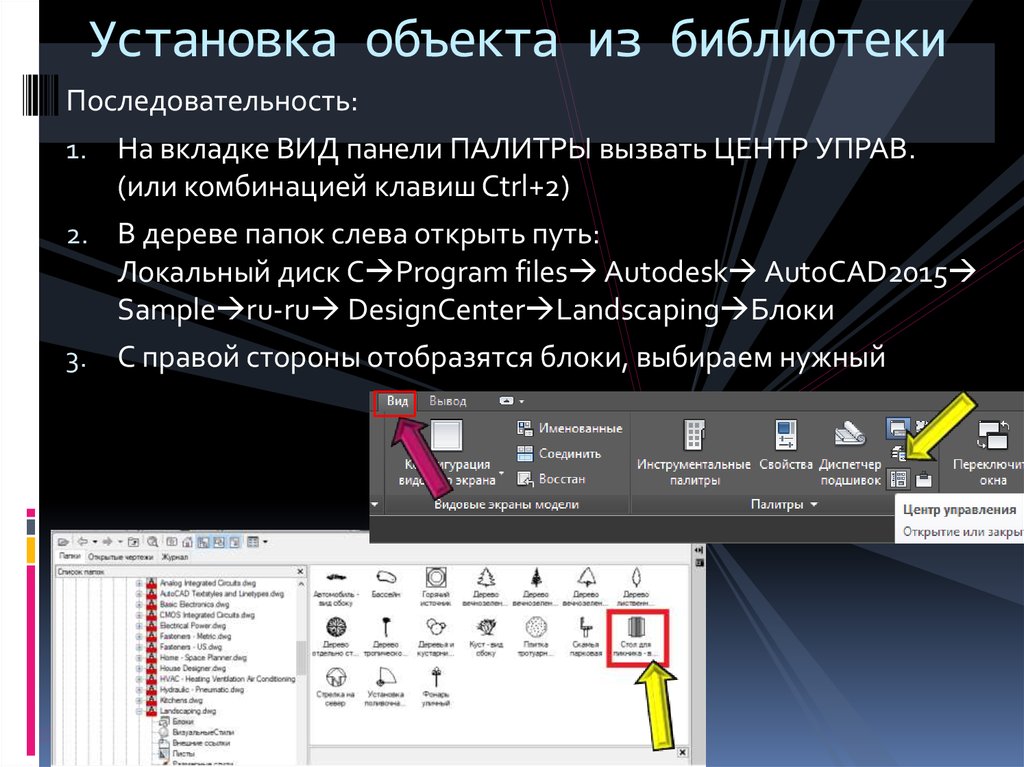Select Куст - вид сбоку block
Viewport: 1024px width, 767px height.
click(x=486, y=638)
